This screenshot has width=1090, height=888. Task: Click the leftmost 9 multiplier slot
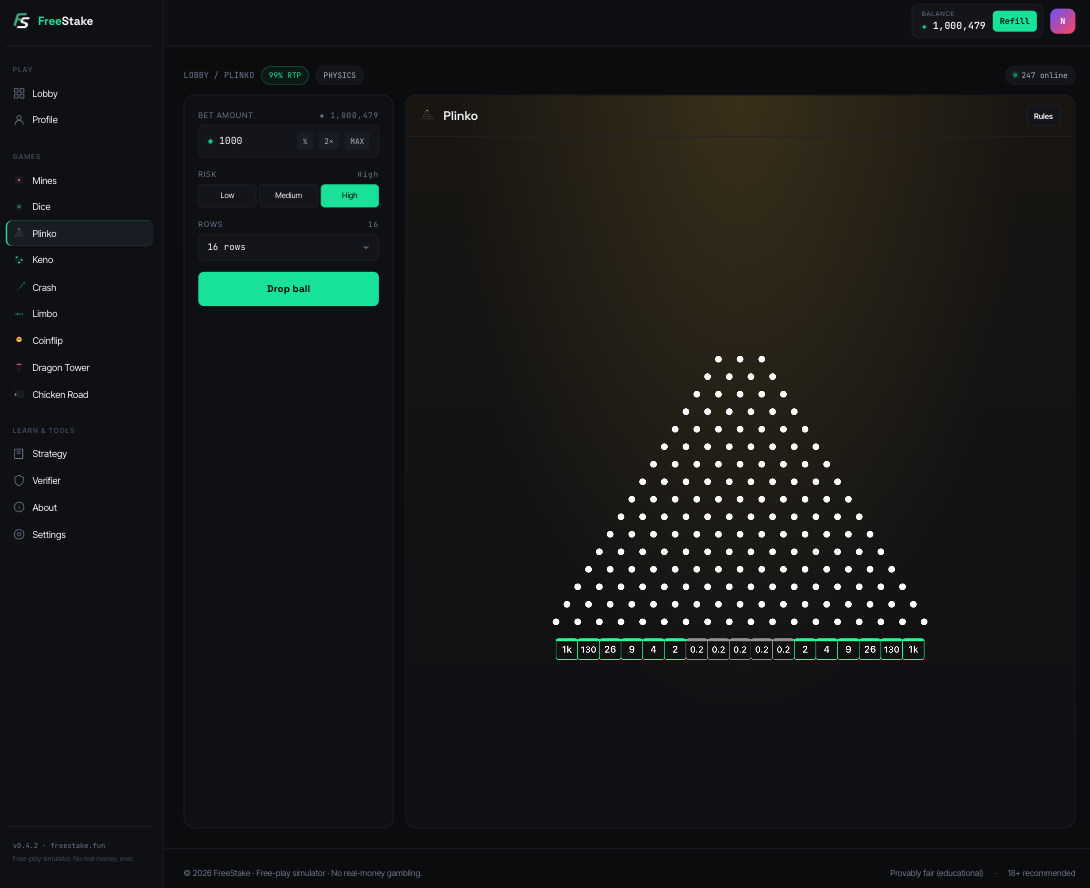pos(631,649)
